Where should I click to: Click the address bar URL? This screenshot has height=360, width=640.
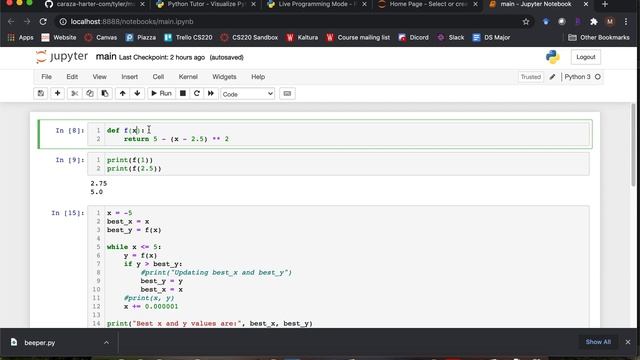(132, 22)
